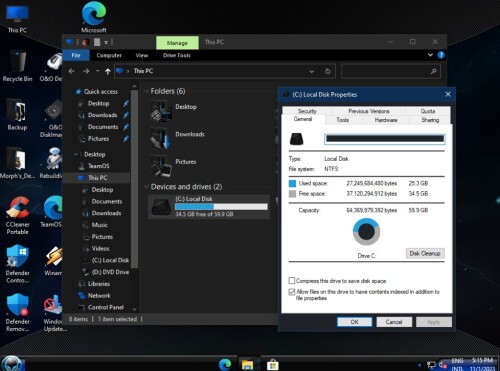Click the Windows Start button on the taskbar
This screenshot has height=371, width=500.
click(13, 363)
